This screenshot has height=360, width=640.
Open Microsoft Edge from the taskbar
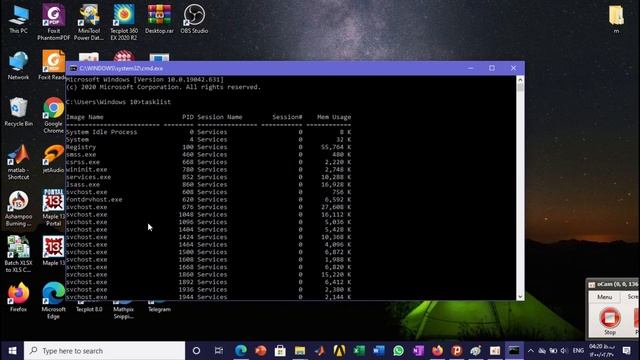pos(241,351)
